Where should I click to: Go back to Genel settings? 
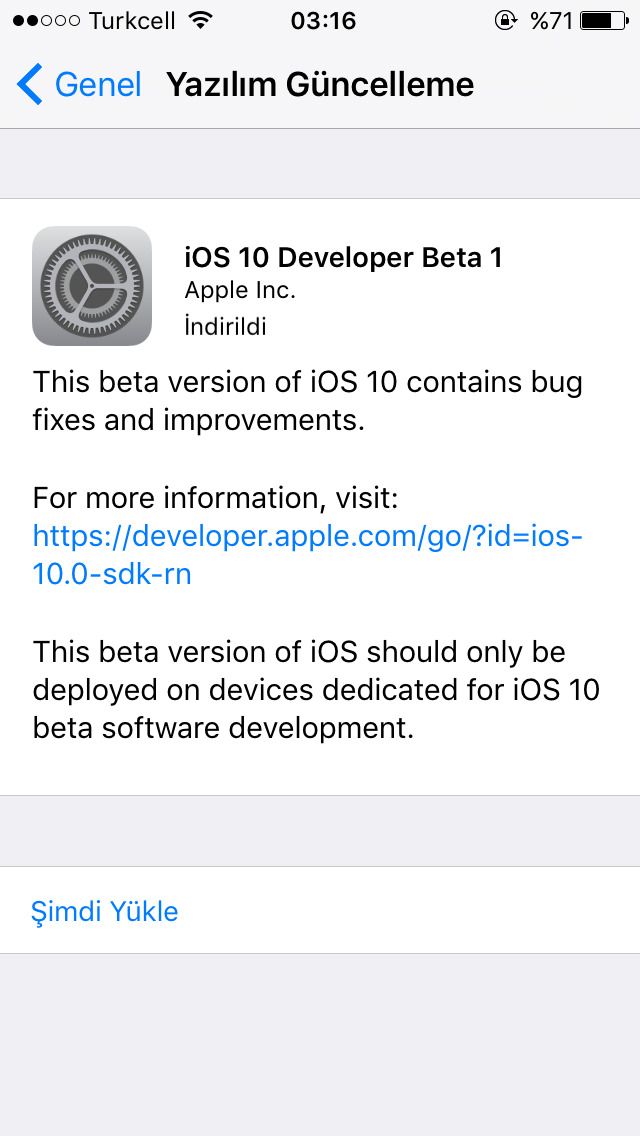coord(79,84)
